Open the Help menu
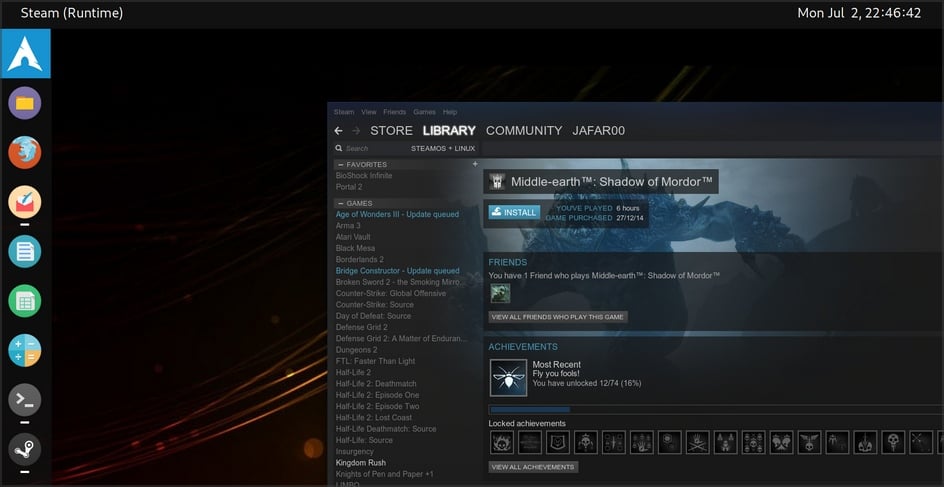The image size is (944, 487). [450, 112]
